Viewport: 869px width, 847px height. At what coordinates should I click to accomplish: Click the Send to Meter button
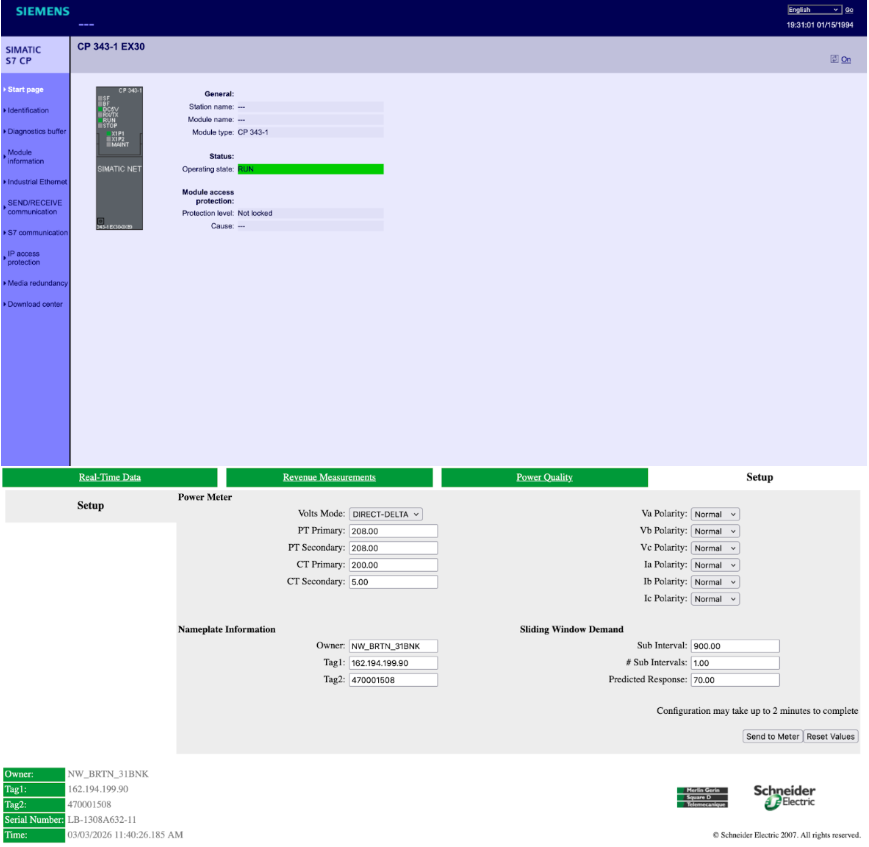pyautogui.click(x=772, y=736)
